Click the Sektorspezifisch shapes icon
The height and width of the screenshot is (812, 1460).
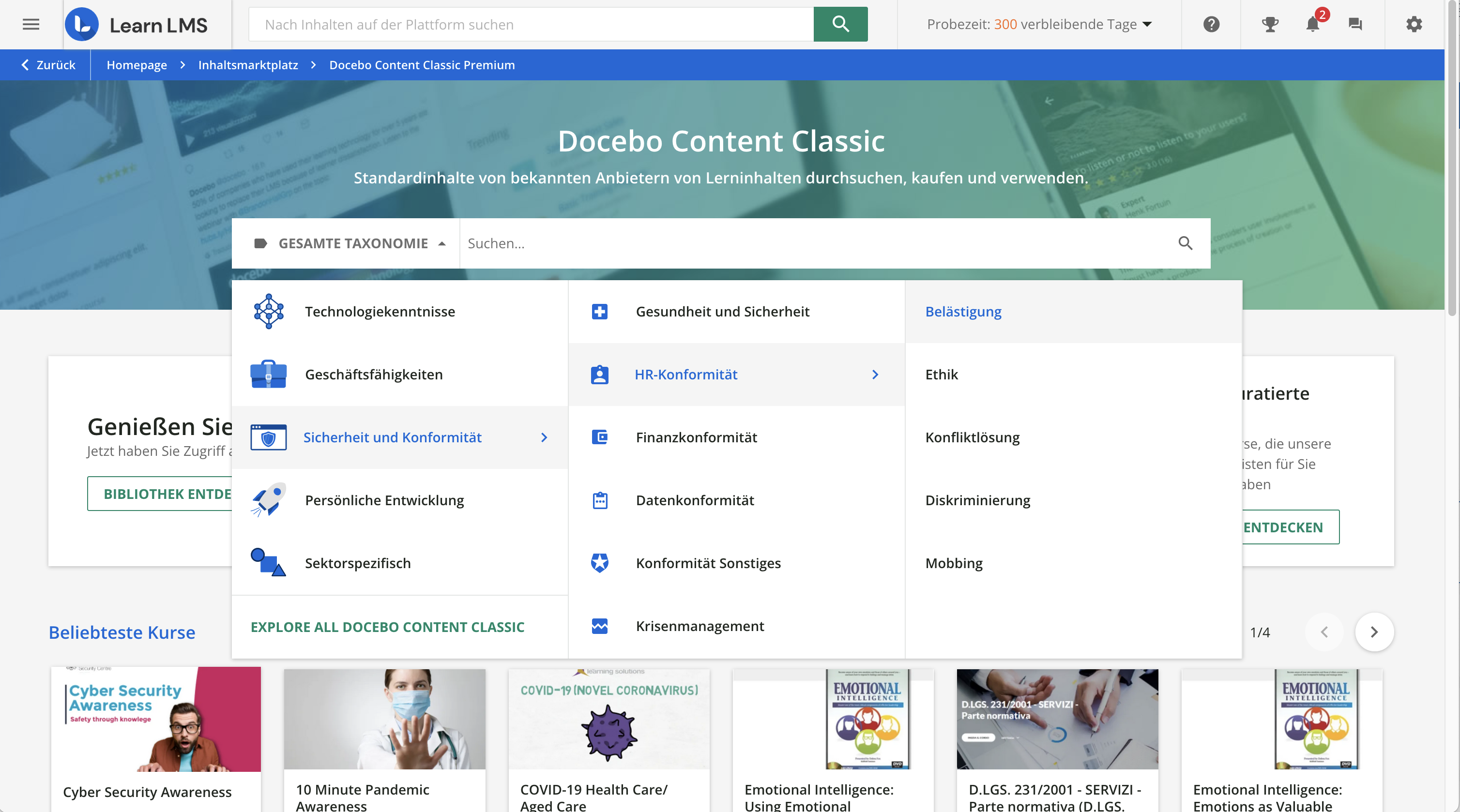[269, 563]
